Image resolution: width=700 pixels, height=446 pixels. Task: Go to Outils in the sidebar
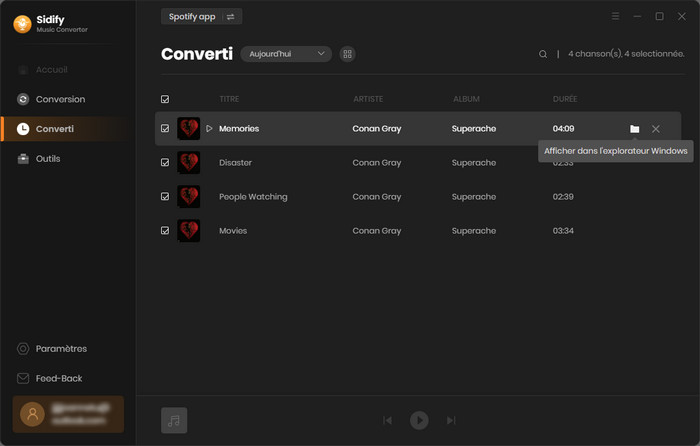coord(47,159)
